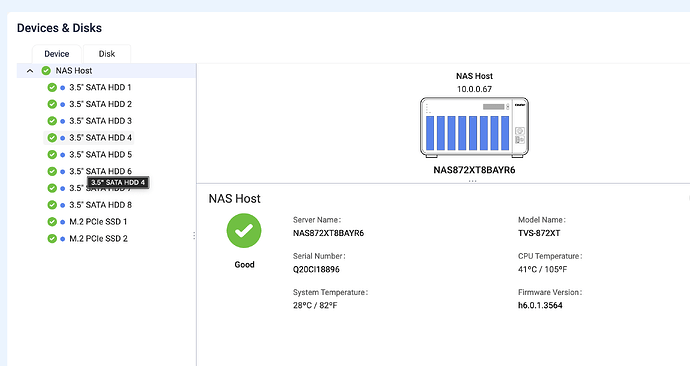The image size is (690, 366).
Task: Click blue dot beside SATA HDD 8
Action: [62, 205]
